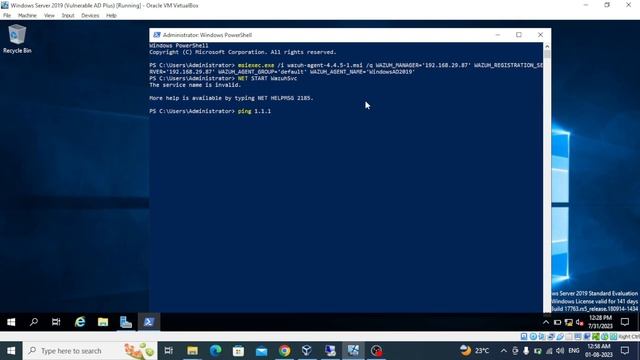
Task: Open the host clock showing 12:58 AM
Action: point(599,351)
